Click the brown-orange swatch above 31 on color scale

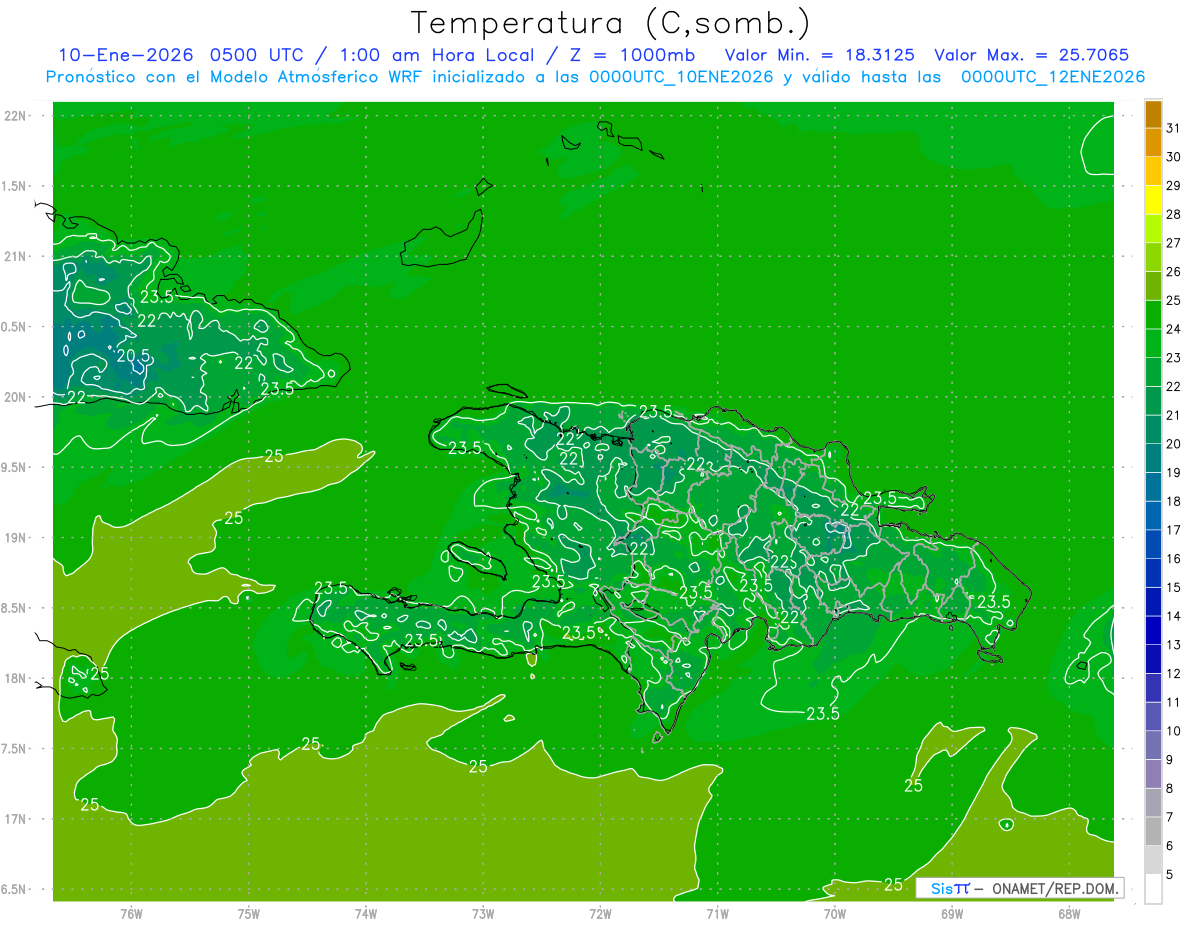coord(1153,114)
